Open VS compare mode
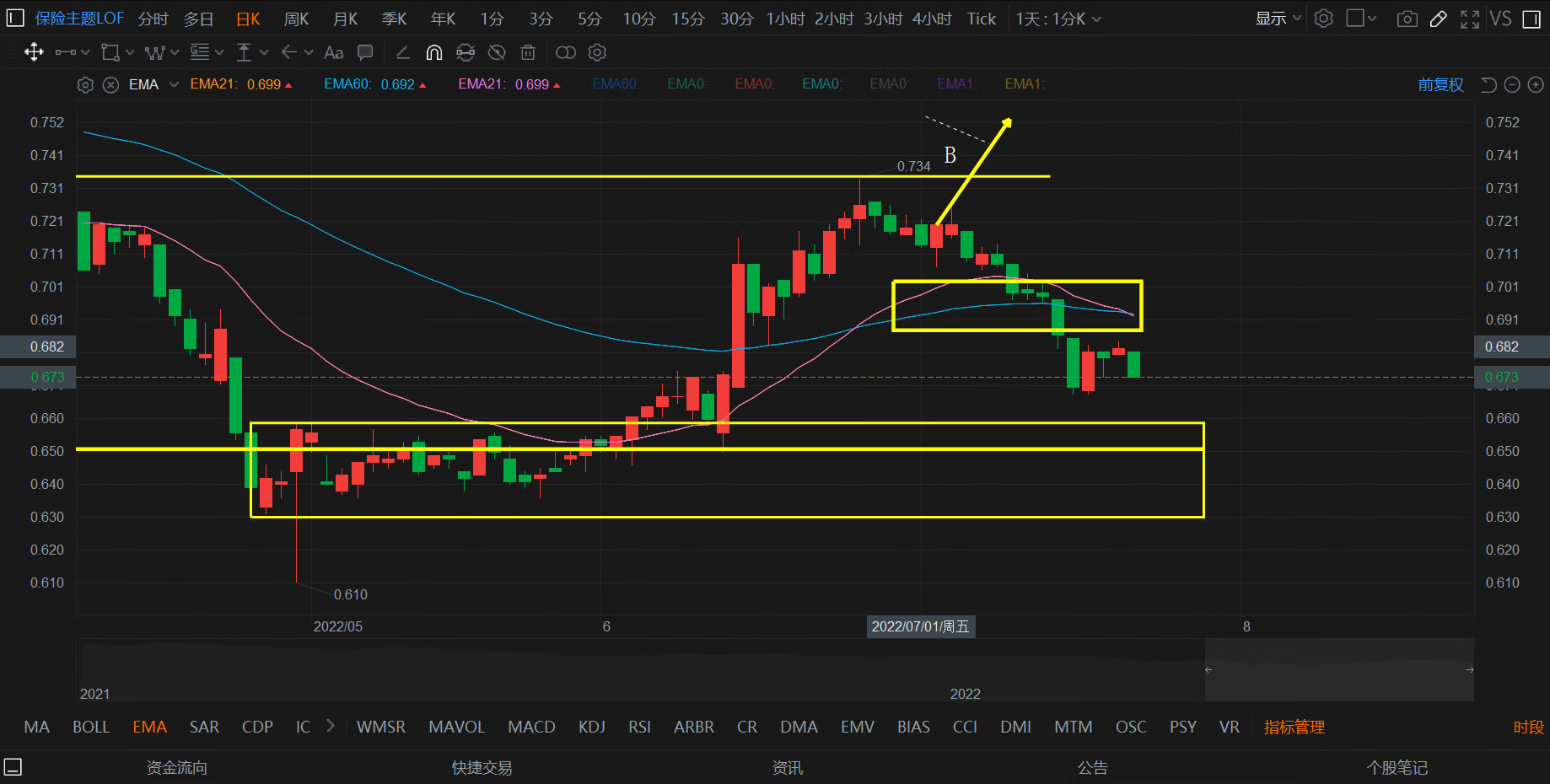The image size is (1550, 784). click(x=1500, y=19)
